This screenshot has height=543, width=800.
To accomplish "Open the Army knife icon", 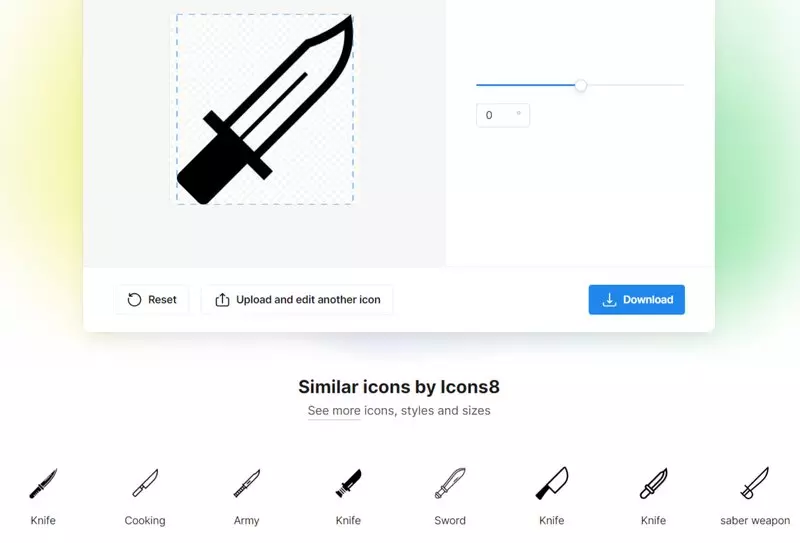I will click(246, 483).
